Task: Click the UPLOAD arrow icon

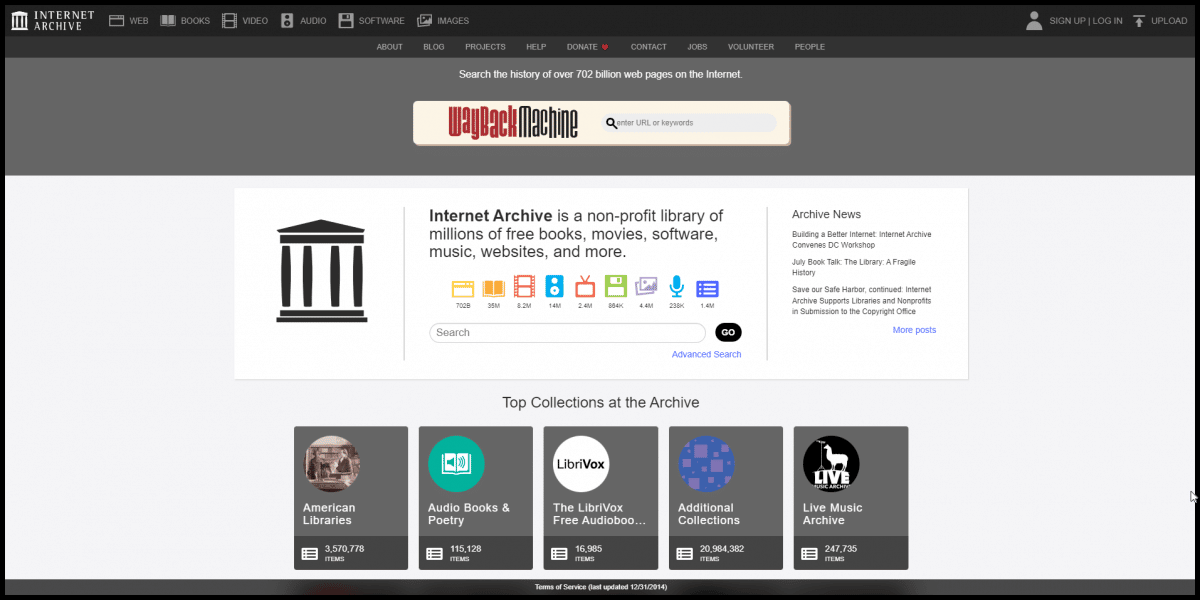Action: 1139,20
